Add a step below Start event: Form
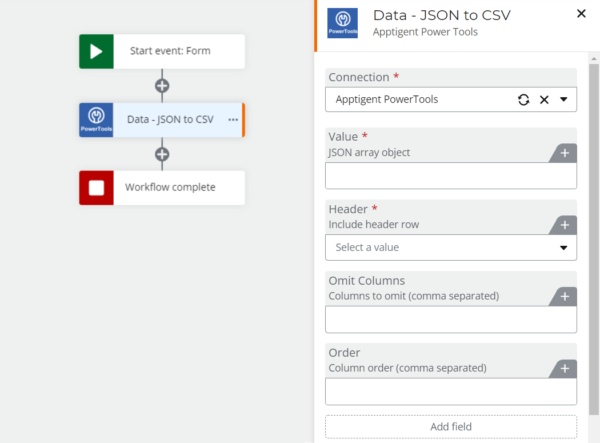The image size is (600, 443). point(162,85)
